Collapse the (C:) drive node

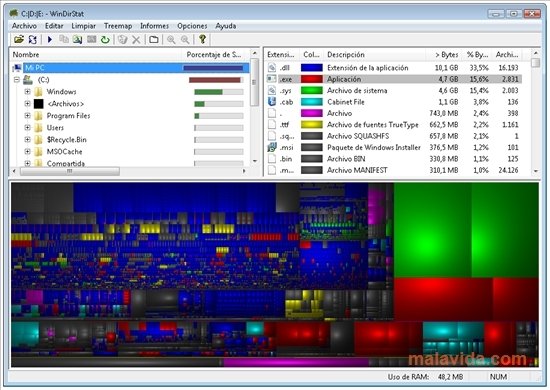point(16,80)
